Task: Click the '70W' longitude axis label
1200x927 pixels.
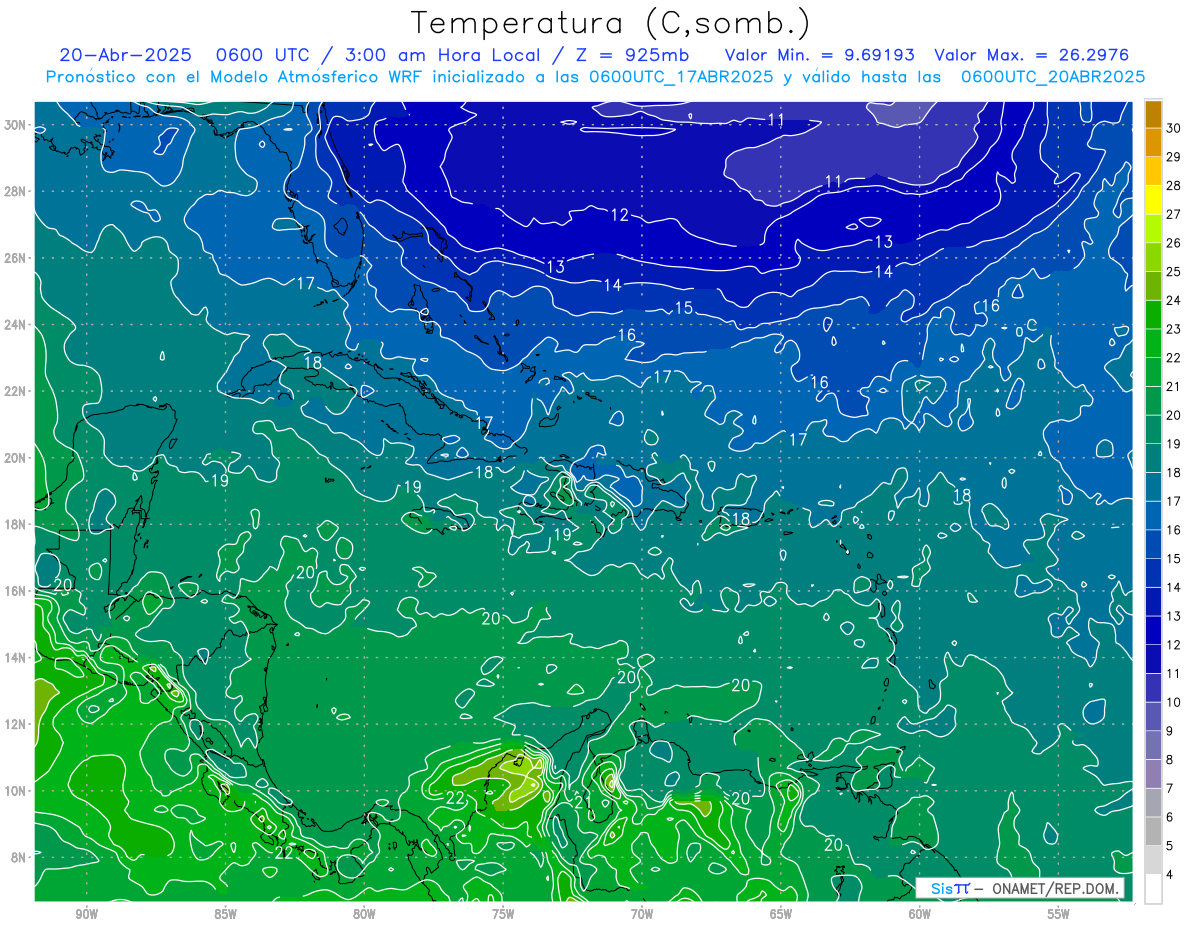Action: click(642, 914)
